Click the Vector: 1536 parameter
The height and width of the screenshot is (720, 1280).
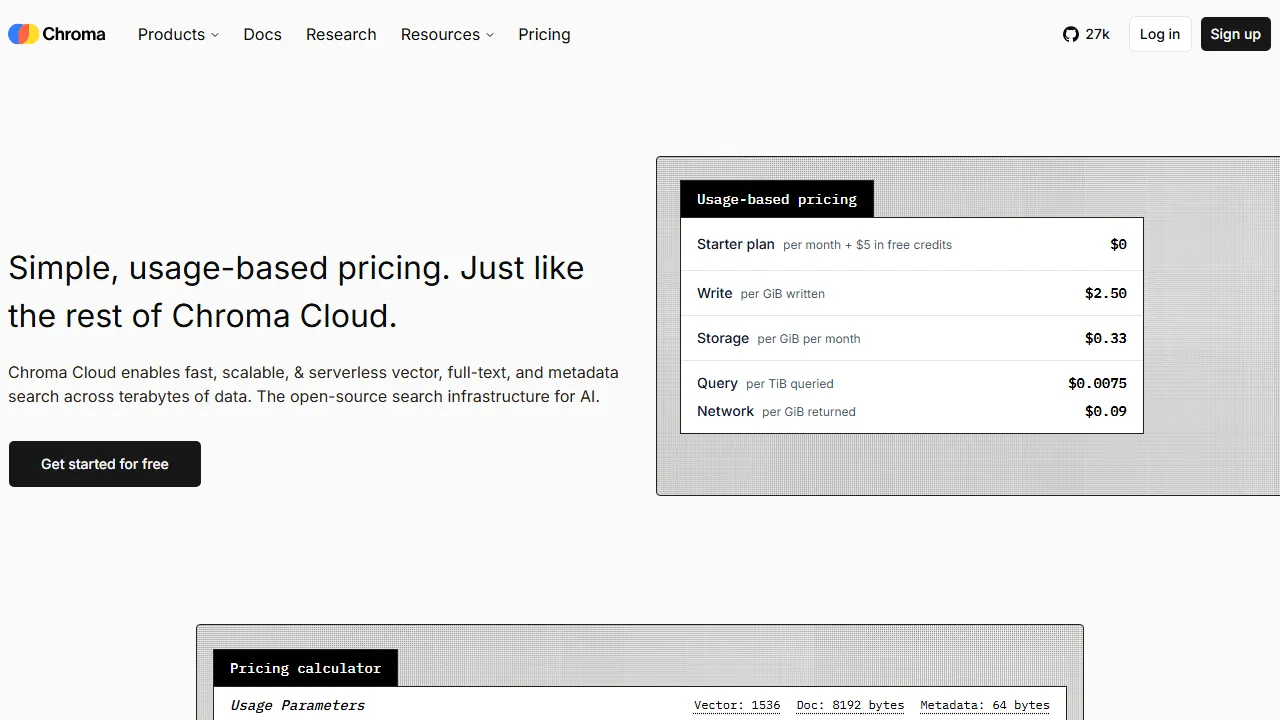click(737, 705)
